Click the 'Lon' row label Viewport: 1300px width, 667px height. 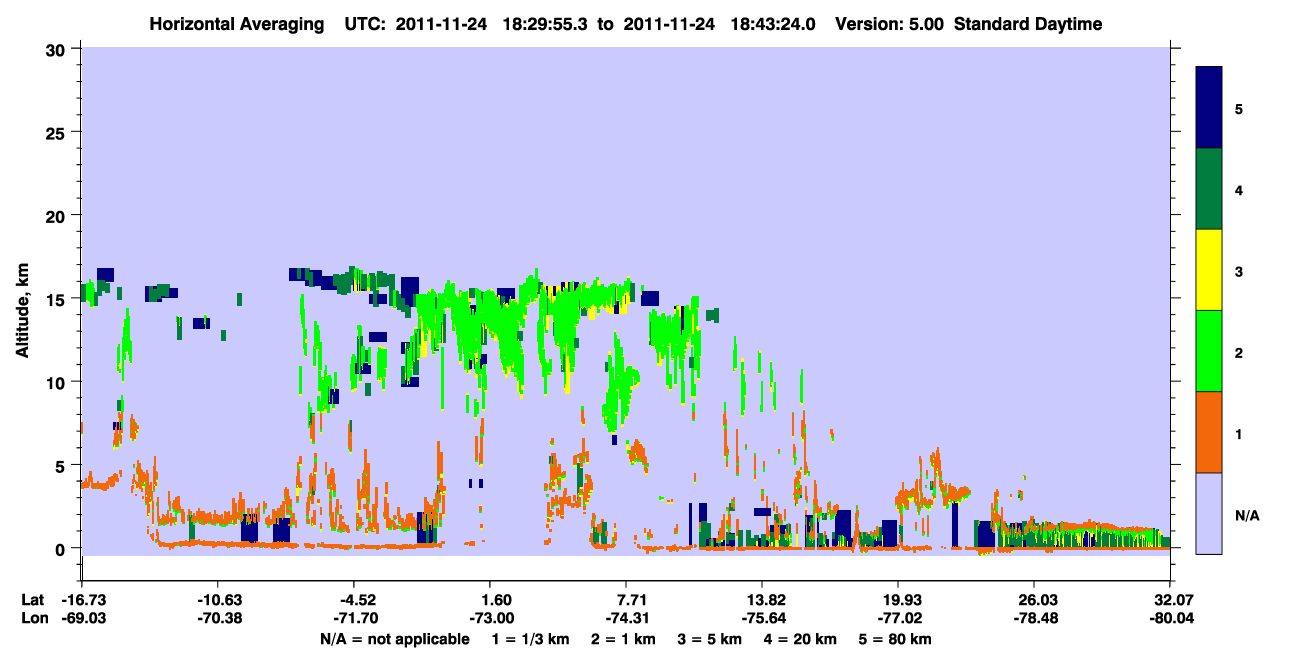point(33,618)
